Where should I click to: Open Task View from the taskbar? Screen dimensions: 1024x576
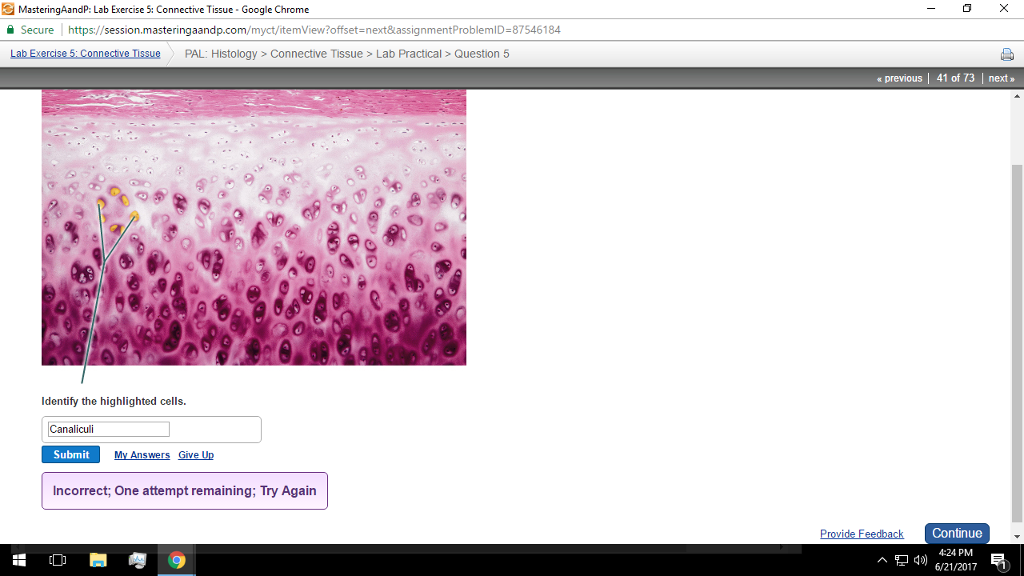pos(57,561)
